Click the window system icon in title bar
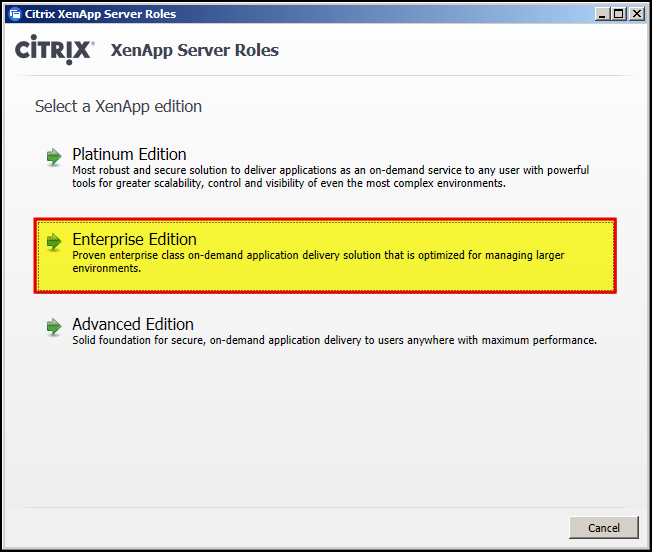 13,14
